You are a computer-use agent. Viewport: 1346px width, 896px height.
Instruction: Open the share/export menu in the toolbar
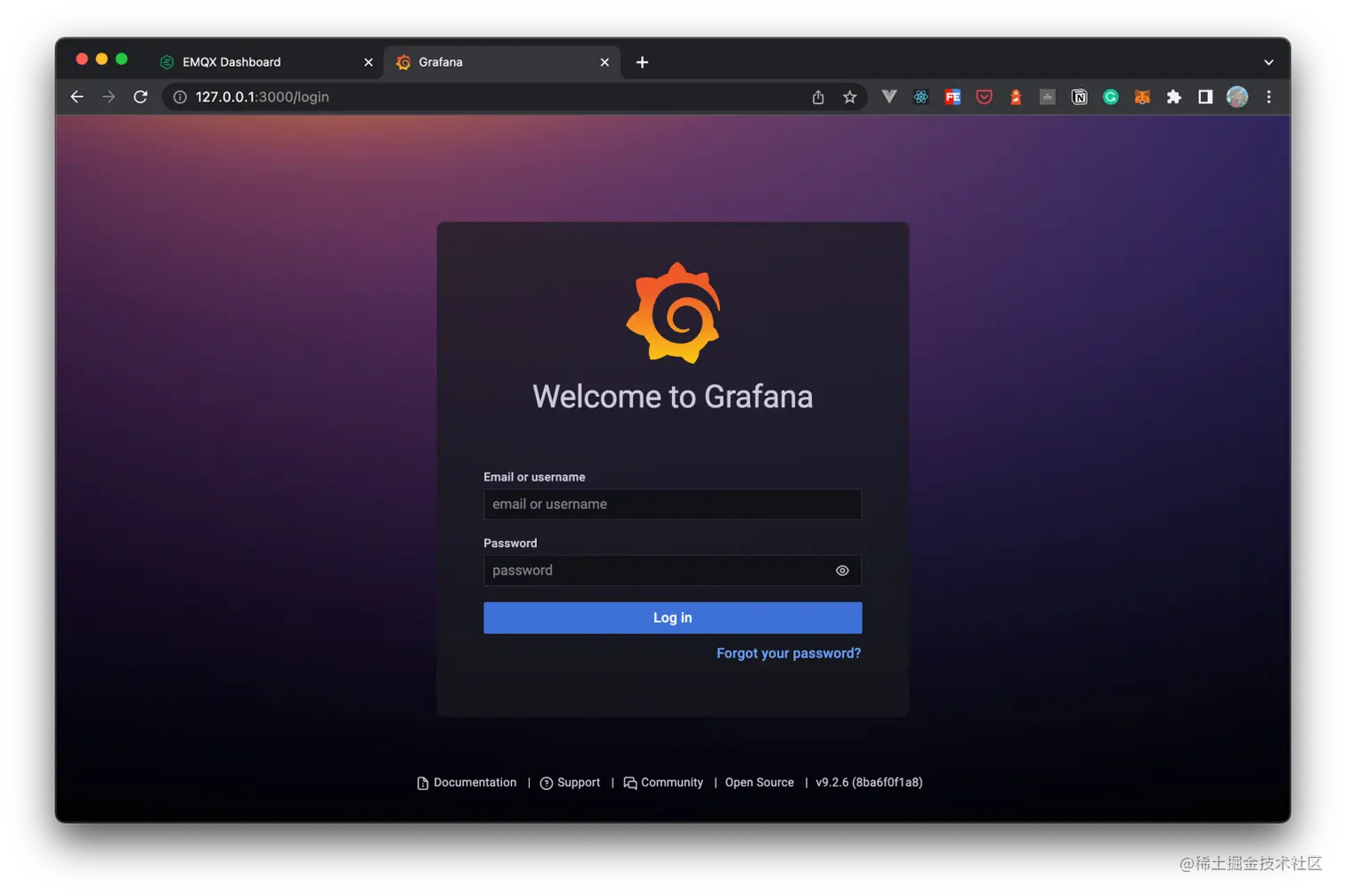click(817, 97)
